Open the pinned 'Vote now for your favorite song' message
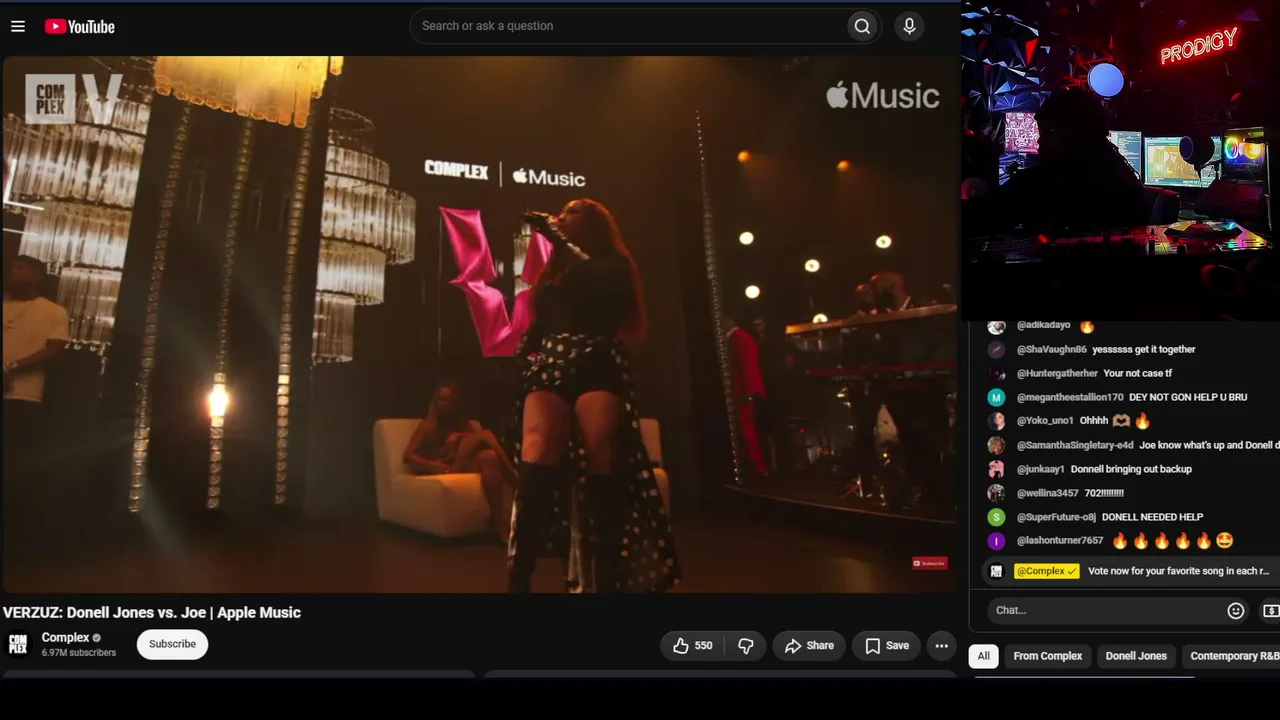 point(1178,571)
